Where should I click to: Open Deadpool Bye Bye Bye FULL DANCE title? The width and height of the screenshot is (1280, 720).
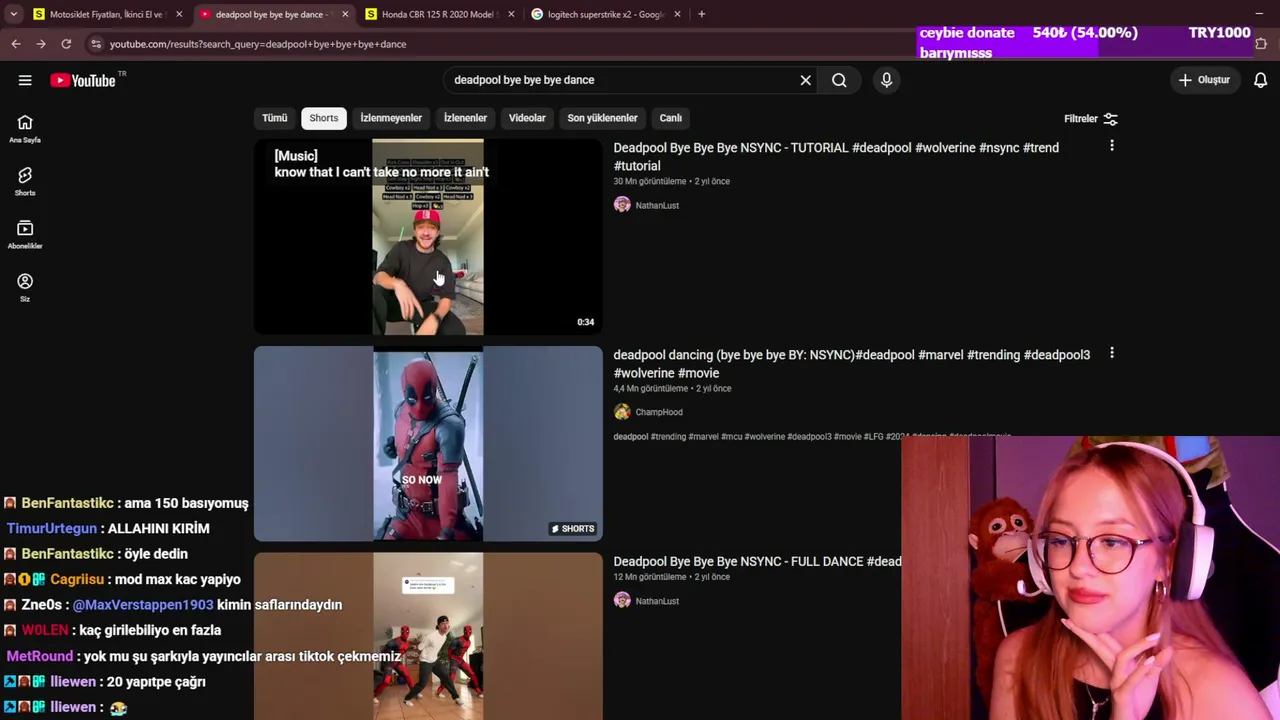click(x=757, y=562)
